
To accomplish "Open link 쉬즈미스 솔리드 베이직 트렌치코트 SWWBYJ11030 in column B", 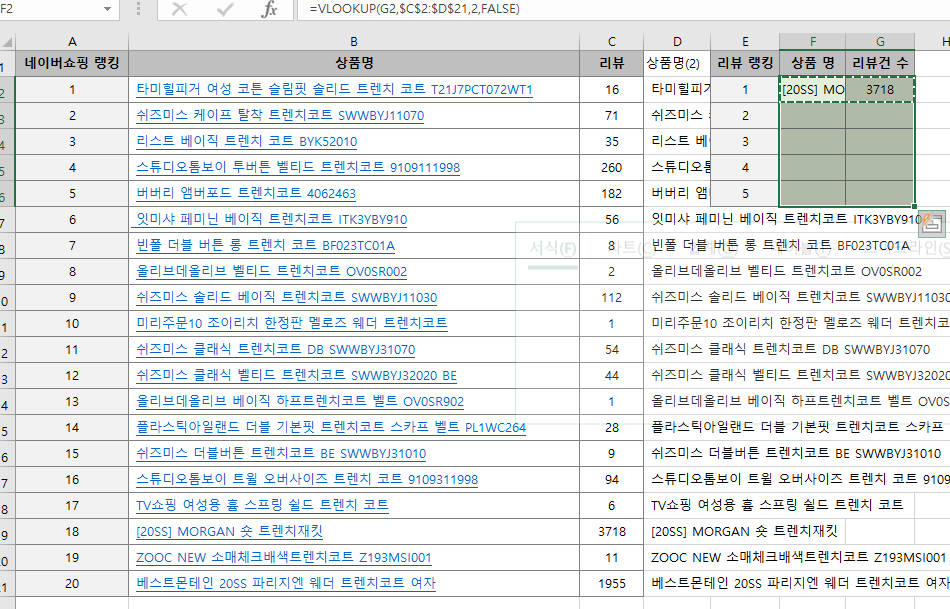I will click(287, 298).
